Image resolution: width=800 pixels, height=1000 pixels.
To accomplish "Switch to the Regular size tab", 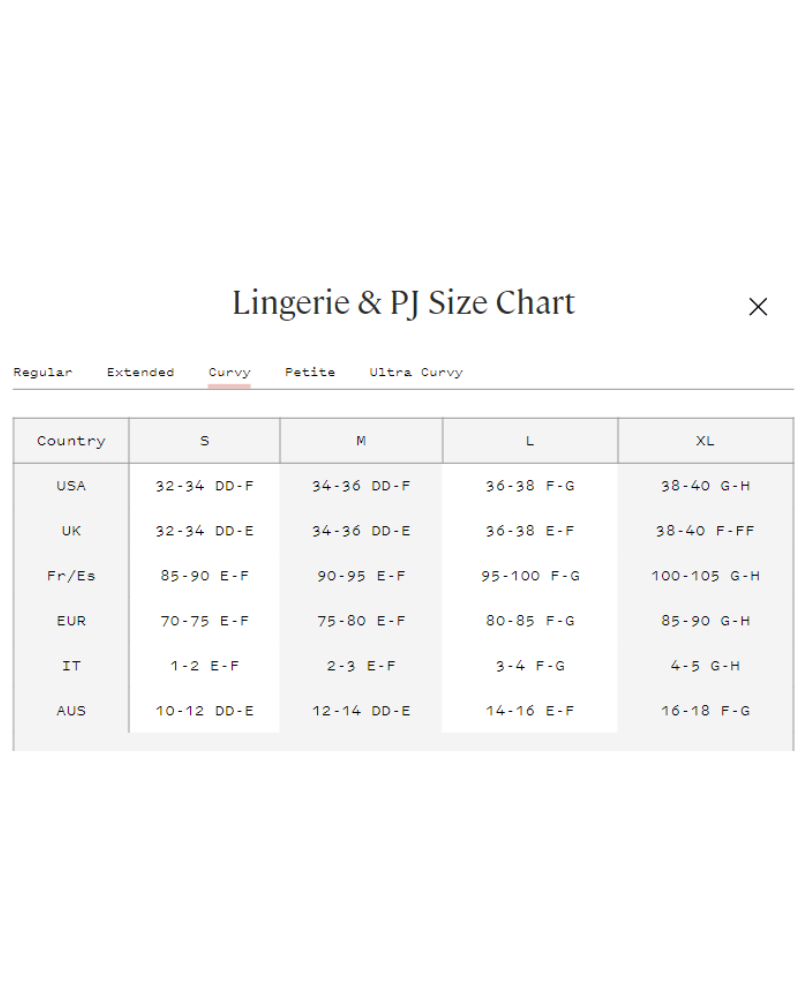I will (43, 372).
